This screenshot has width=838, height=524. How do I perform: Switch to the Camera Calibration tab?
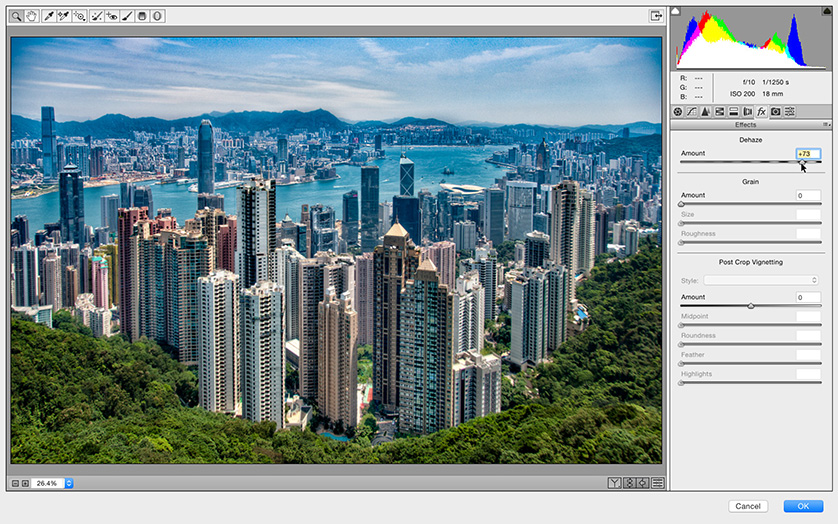(775, 111)
